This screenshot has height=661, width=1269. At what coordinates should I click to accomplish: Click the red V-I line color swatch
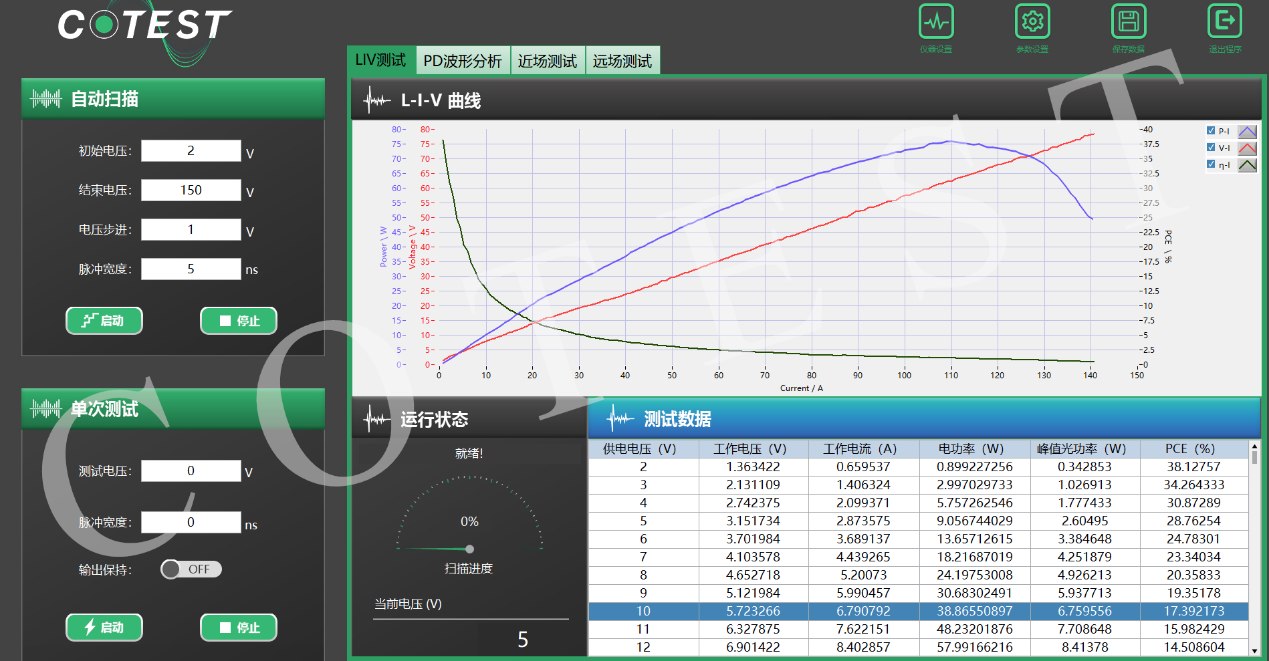click(1247, 148)
